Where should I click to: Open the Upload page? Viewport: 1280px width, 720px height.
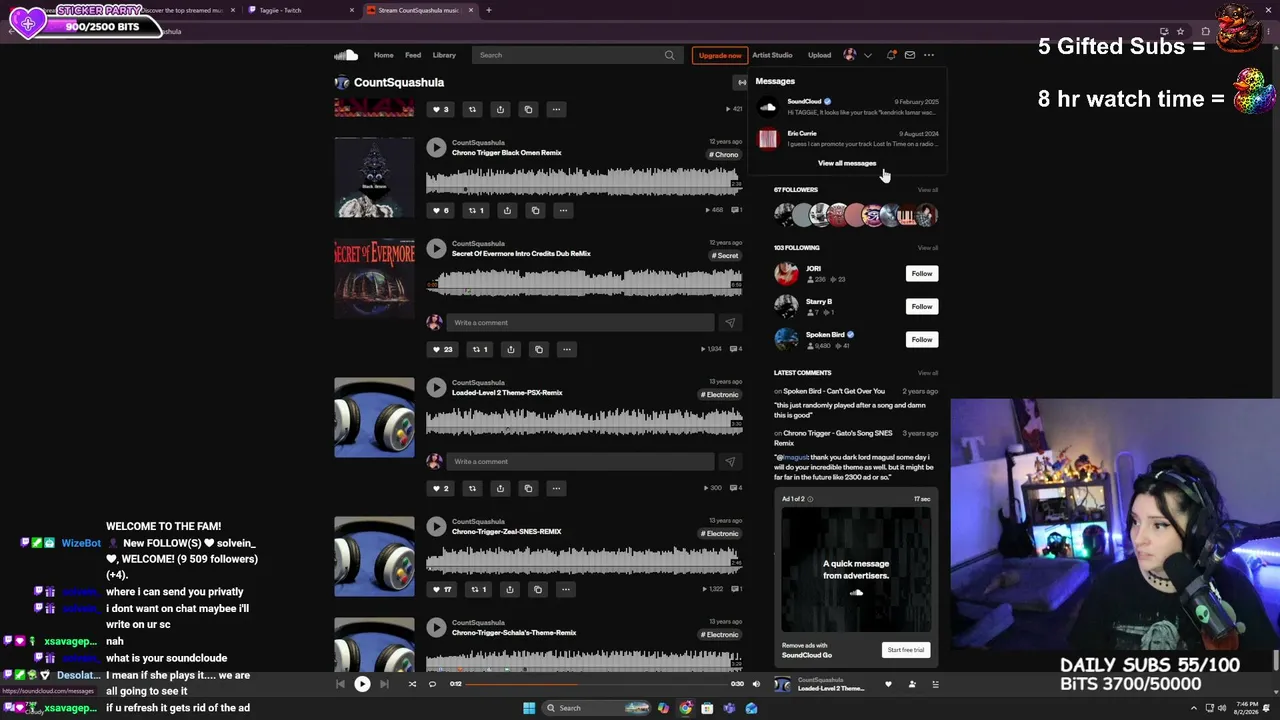tap(819, 55)
